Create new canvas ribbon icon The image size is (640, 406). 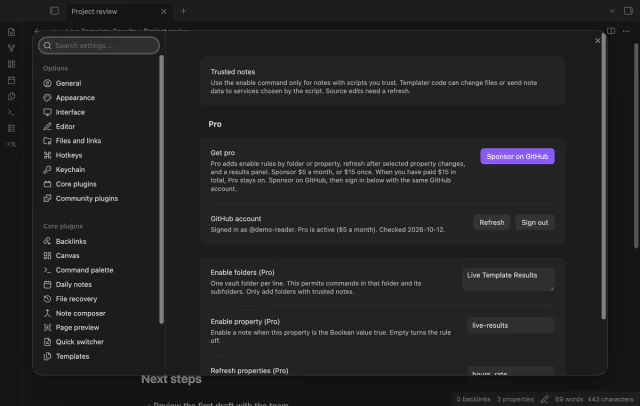tap(11, 64)
